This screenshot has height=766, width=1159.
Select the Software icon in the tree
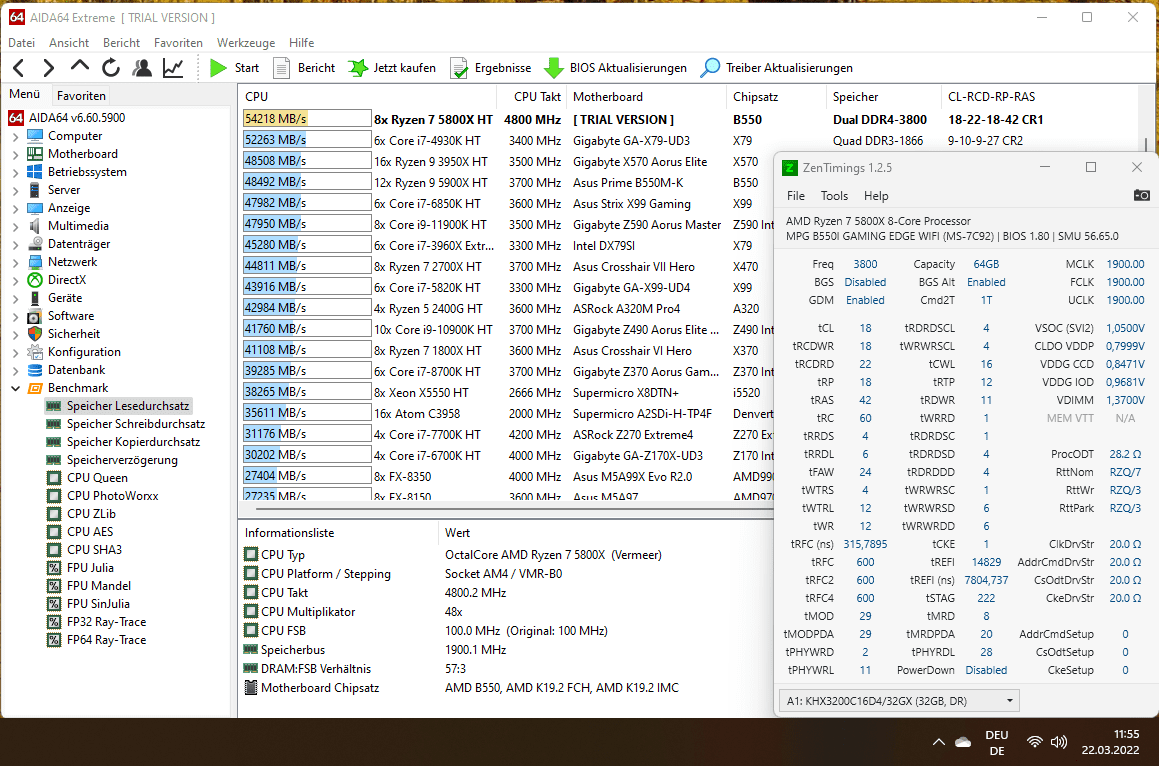[x=35, y=316]
